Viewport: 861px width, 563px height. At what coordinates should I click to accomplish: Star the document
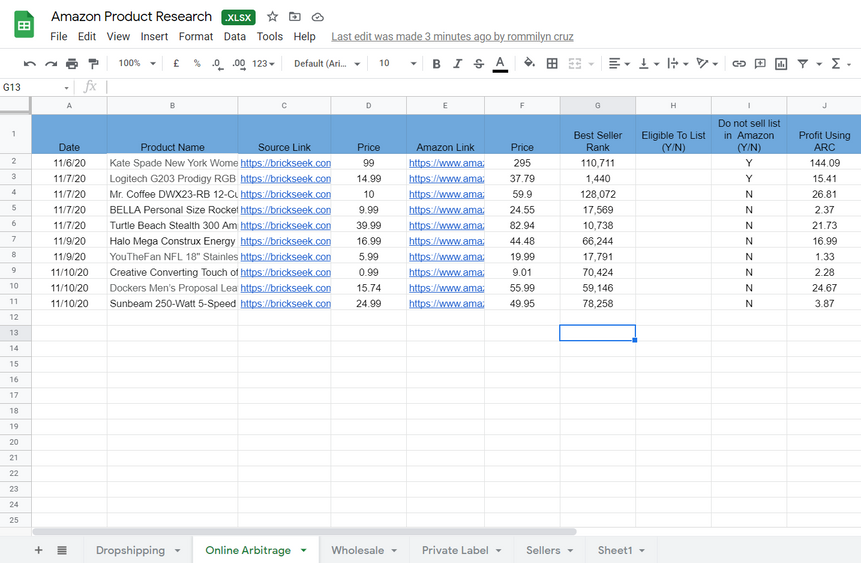272,17
